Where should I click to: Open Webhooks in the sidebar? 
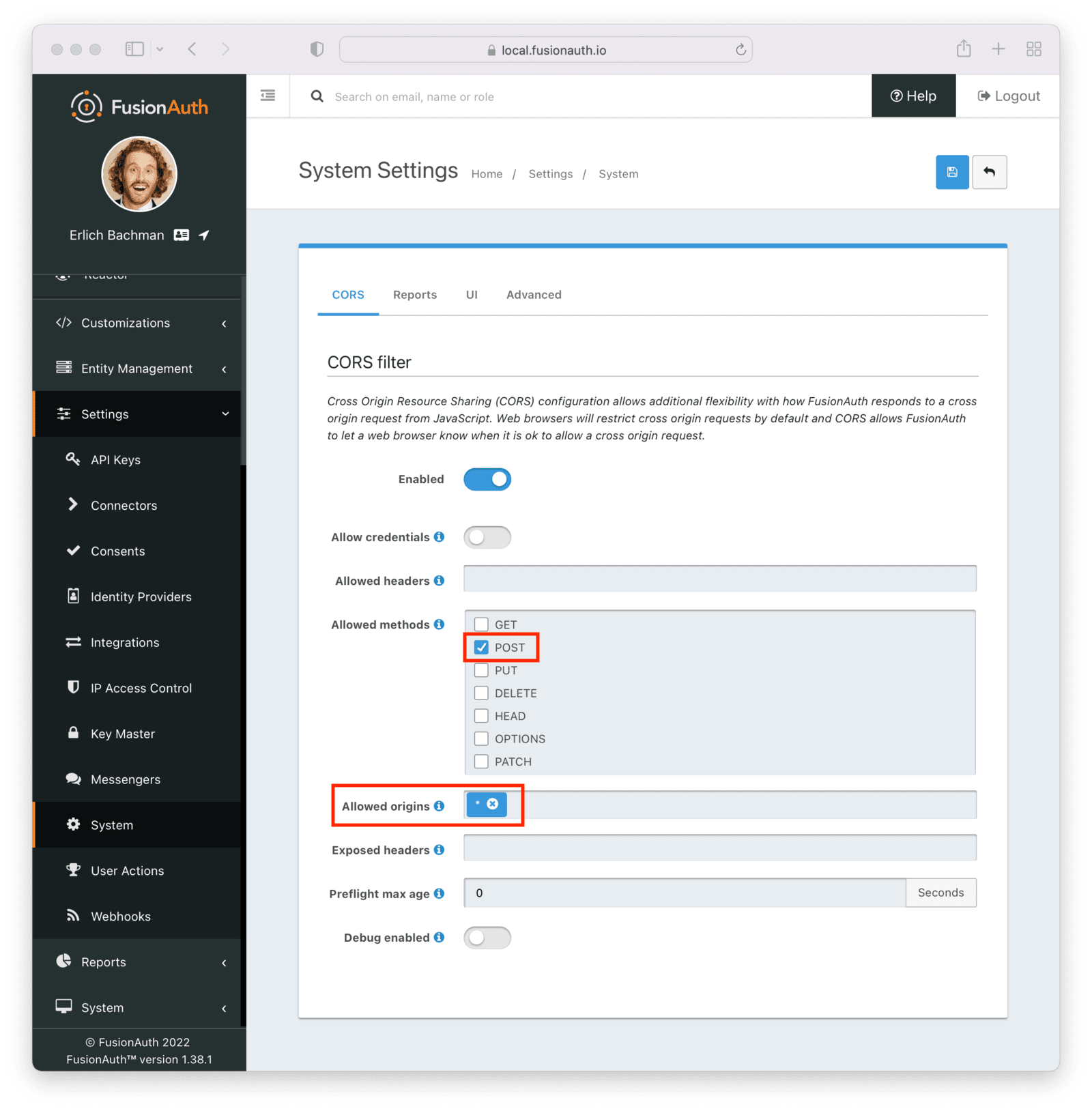coord(136,917)
